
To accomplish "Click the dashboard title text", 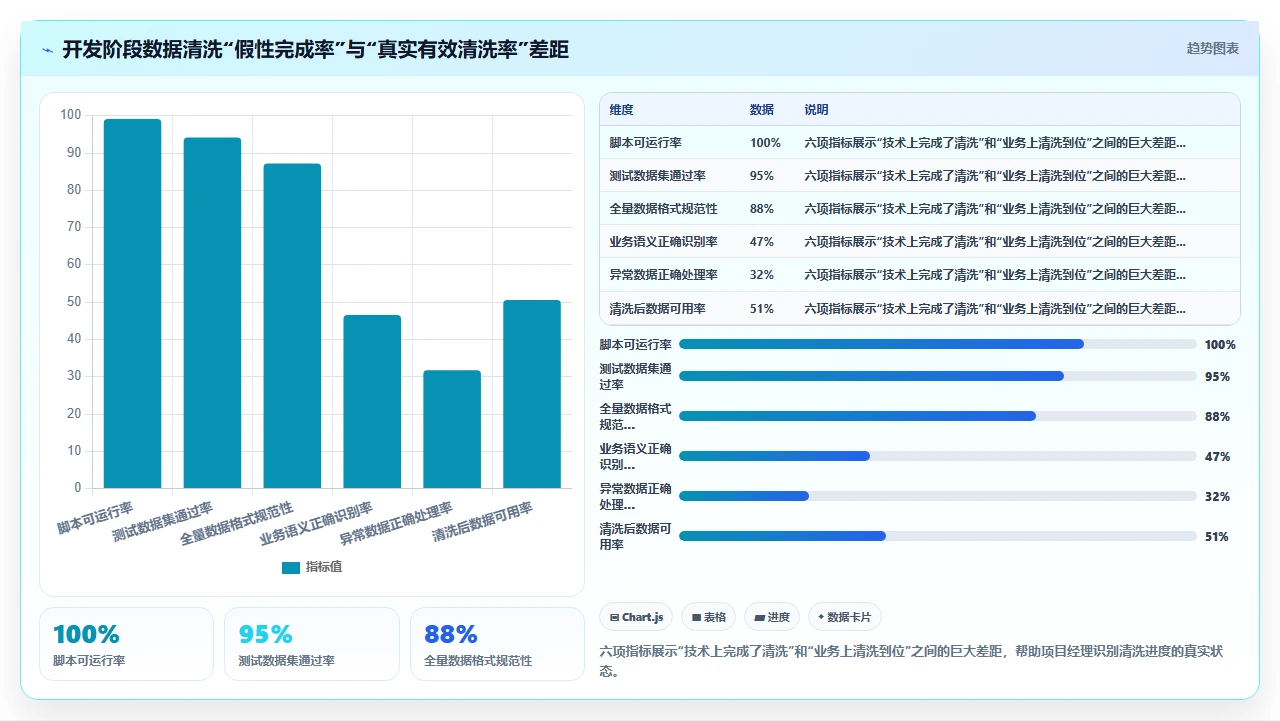I will [x=316, y=49].
